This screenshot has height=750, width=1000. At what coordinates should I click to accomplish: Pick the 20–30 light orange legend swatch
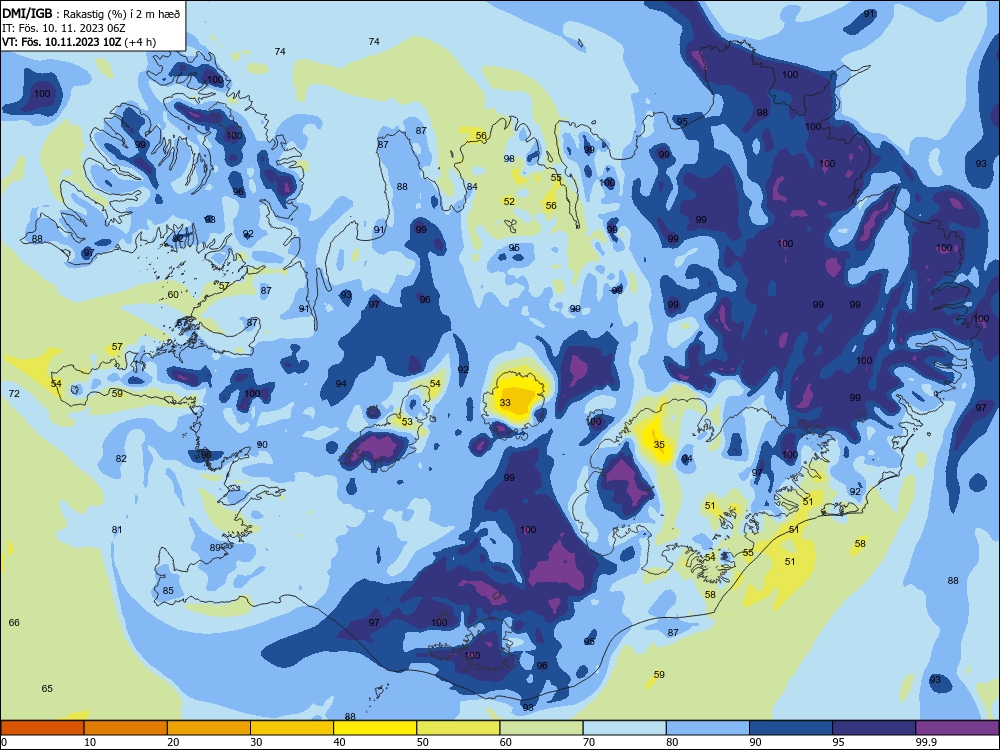[x=209, y=728]
